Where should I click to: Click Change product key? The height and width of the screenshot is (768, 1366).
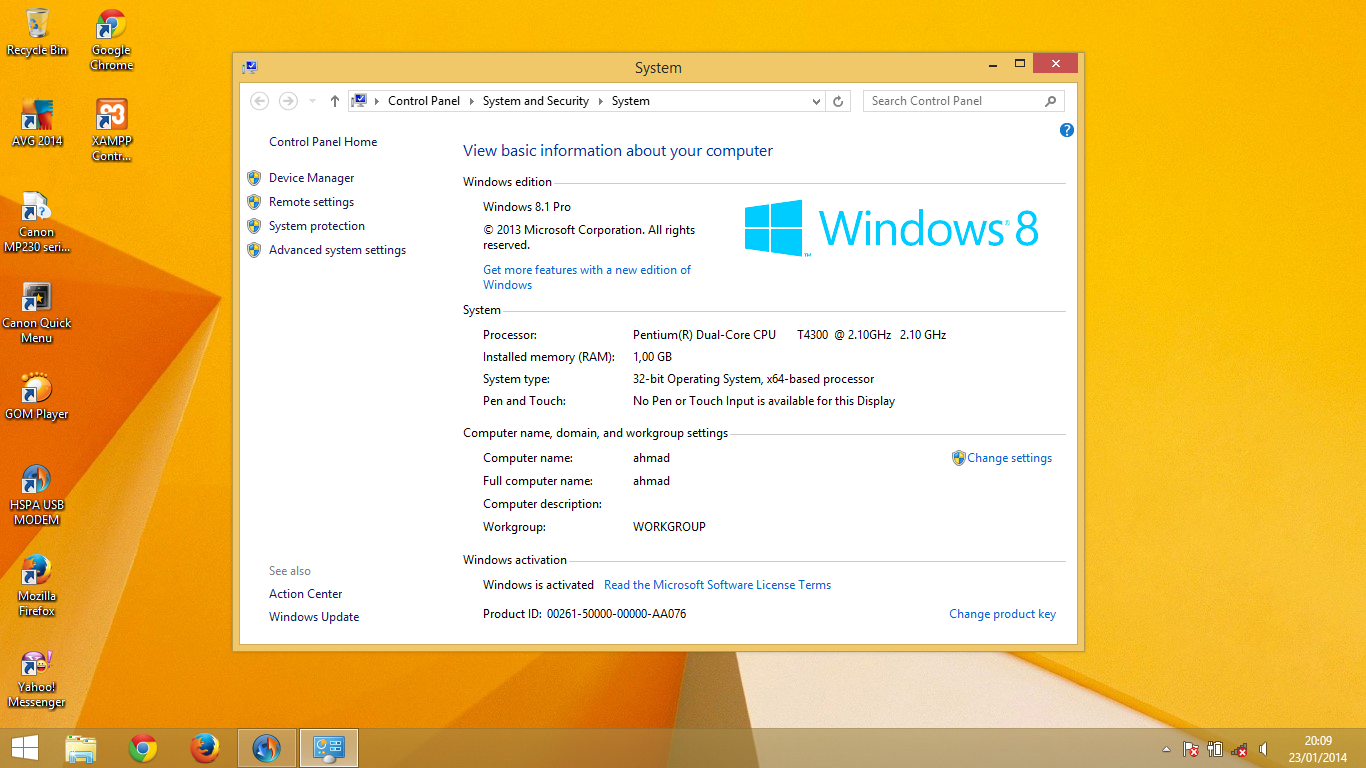pos(1002,614)
